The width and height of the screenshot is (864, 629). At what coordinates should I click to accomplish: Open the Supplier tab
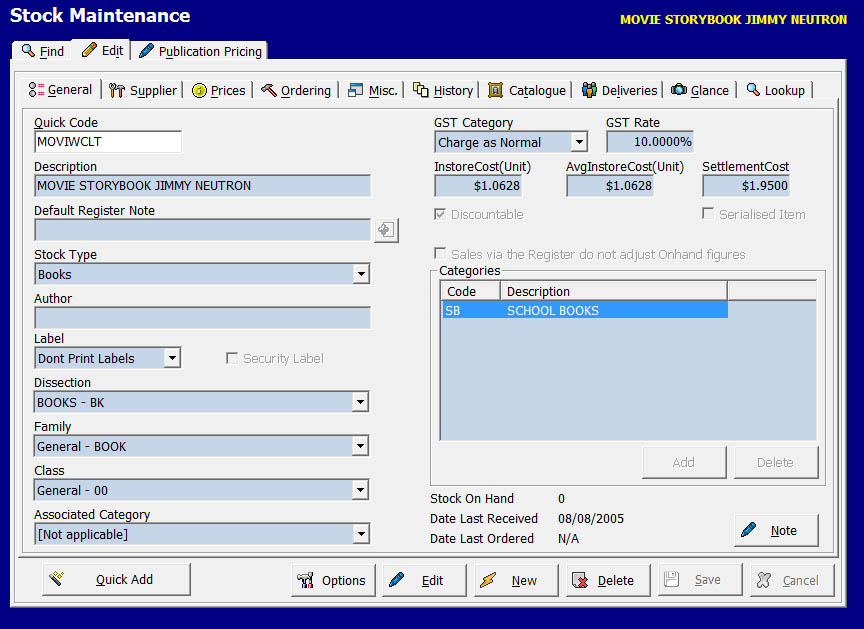point(143,90)
